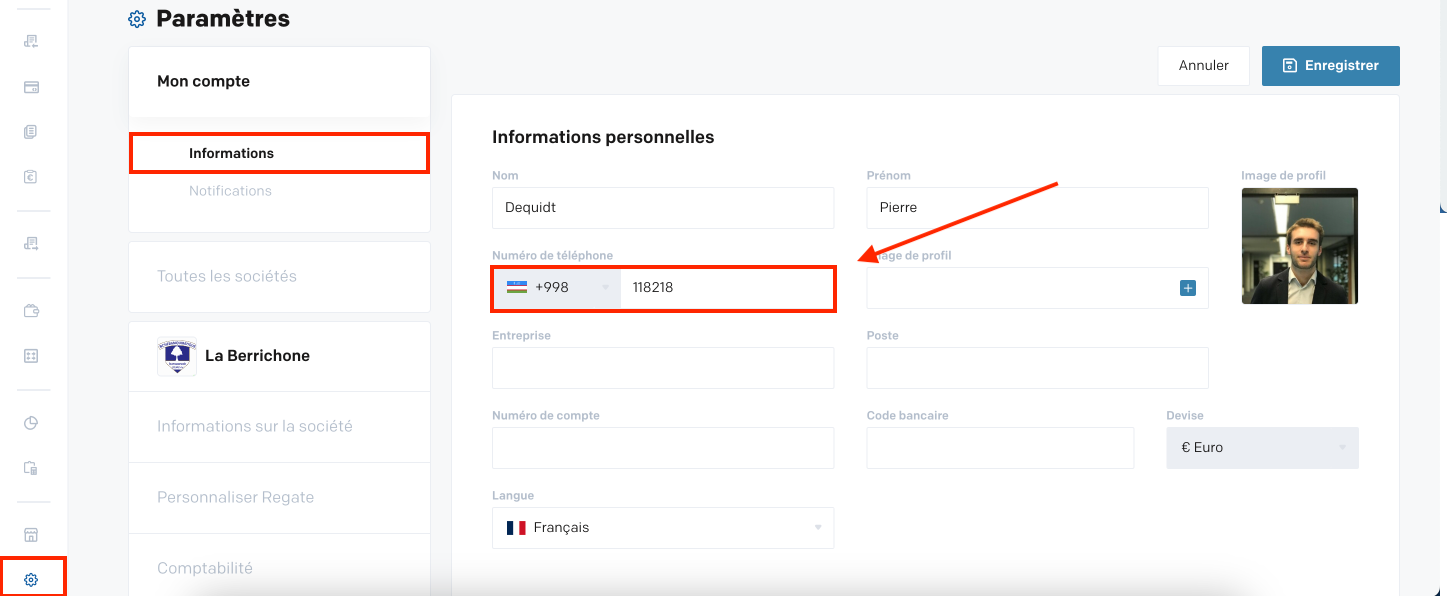Open Toutes les sociétés section
This screenshot has width=1447, height=596.
[279, 277]
